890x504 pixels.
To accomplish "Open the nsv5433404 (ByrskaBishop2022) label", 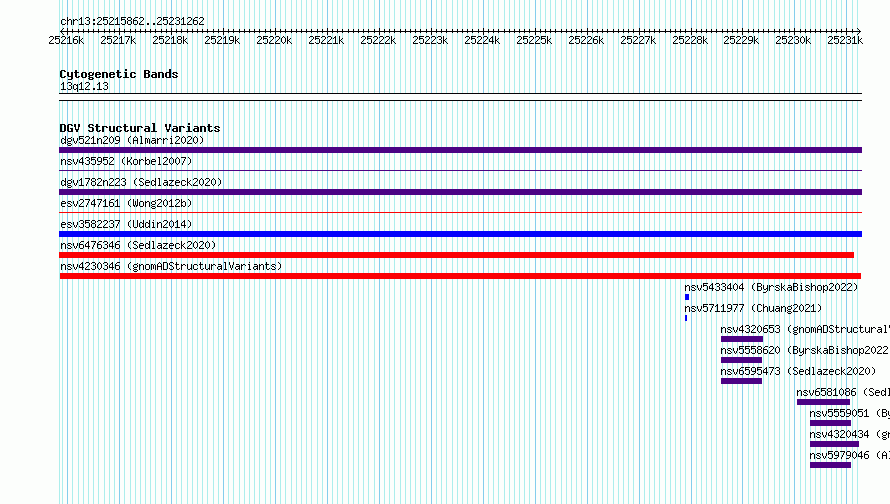I will pos(771,287).
